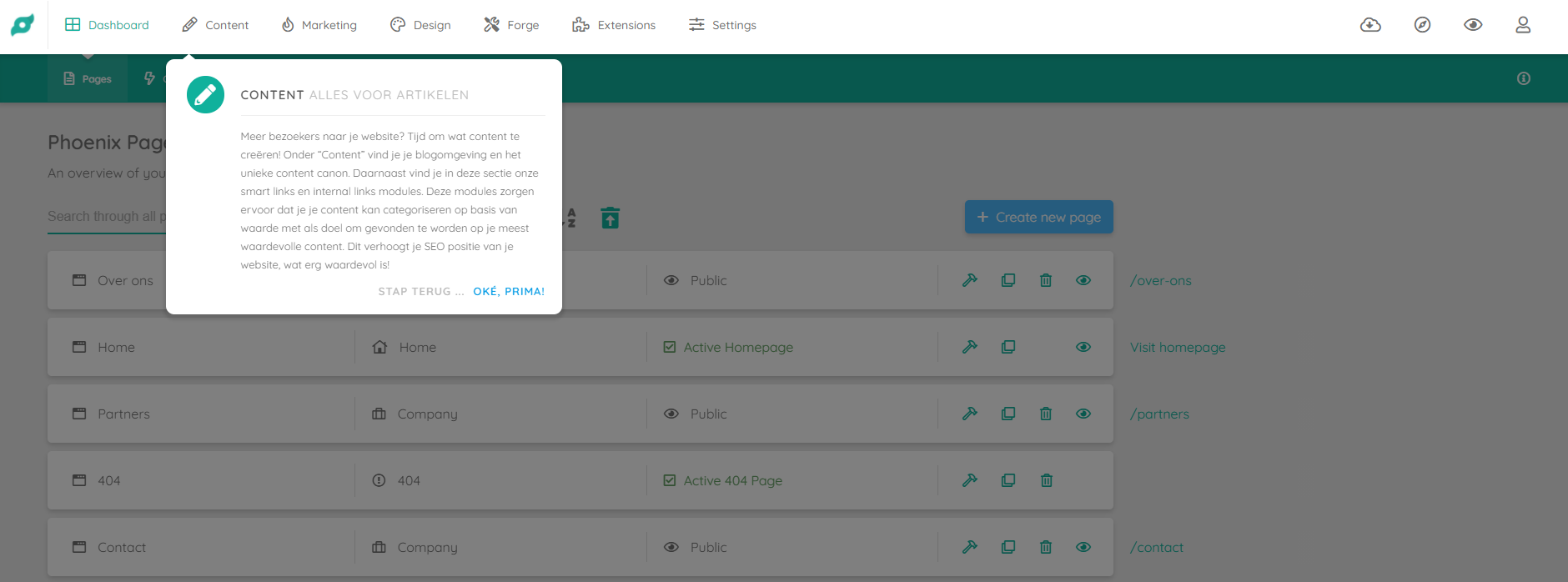Open the compass icon in top bar
Screen dimensions: 1568x582
(1422, 25)
